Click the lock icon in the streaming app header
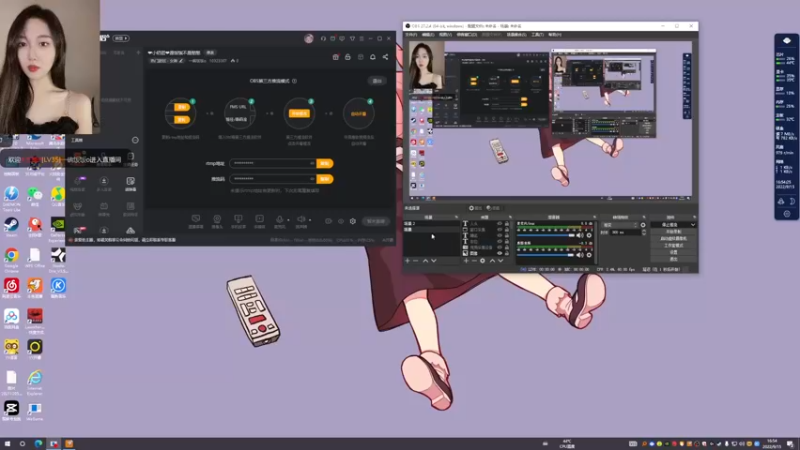This screenshot has width=800, height=450. click(x=348, y=57)
